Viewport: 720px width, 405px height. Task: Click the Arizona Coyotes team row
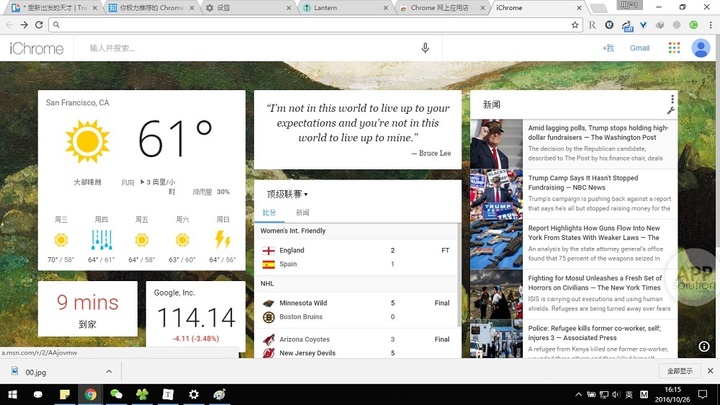click(x=356, y=339)
